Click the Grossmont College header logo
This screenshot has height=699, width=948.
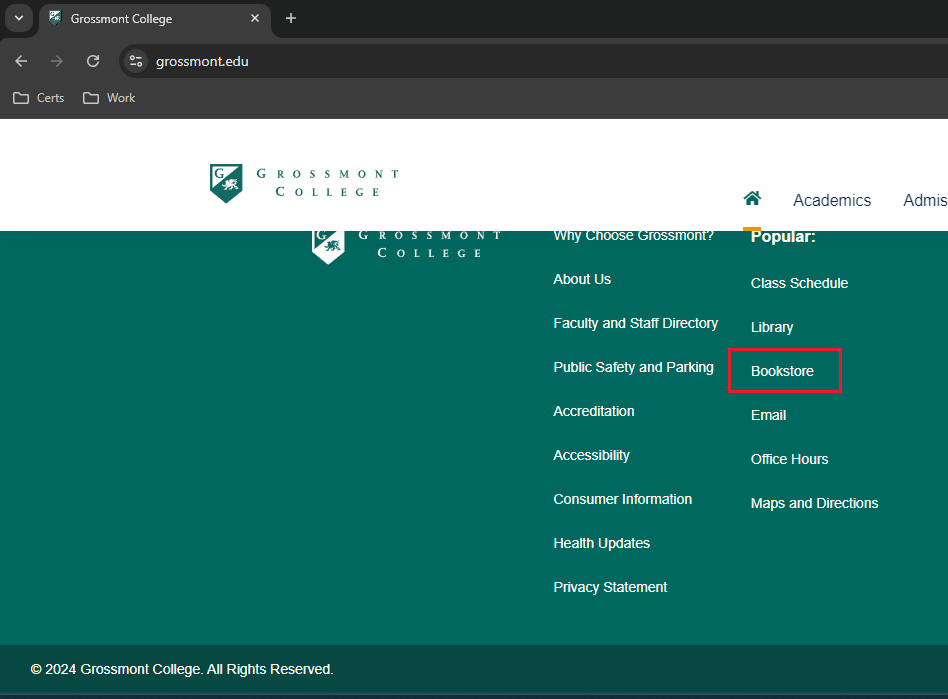click(x=304, y=183)
